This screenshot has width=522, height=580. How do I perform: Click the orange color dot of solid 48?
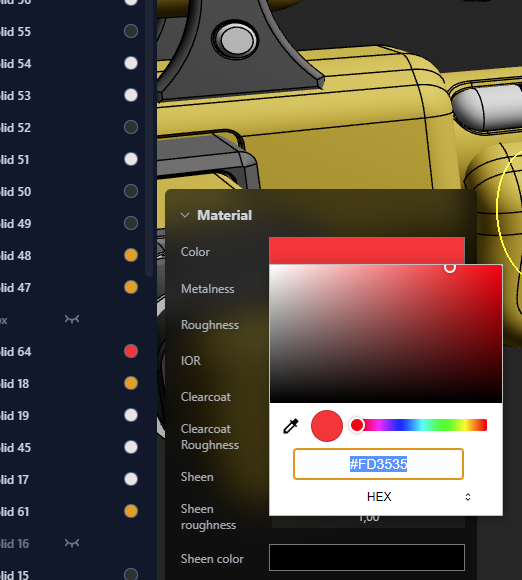(x=131, y=255)
